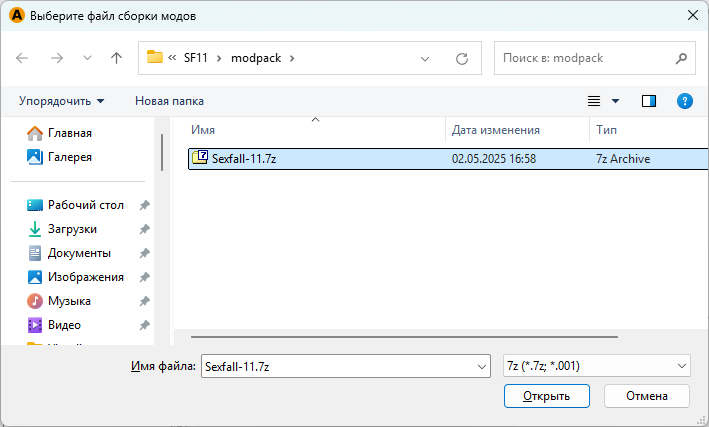This screenshot has height=427, width=709.
Task: Expand the recent locations dropdown
Action: coord(87,58)
